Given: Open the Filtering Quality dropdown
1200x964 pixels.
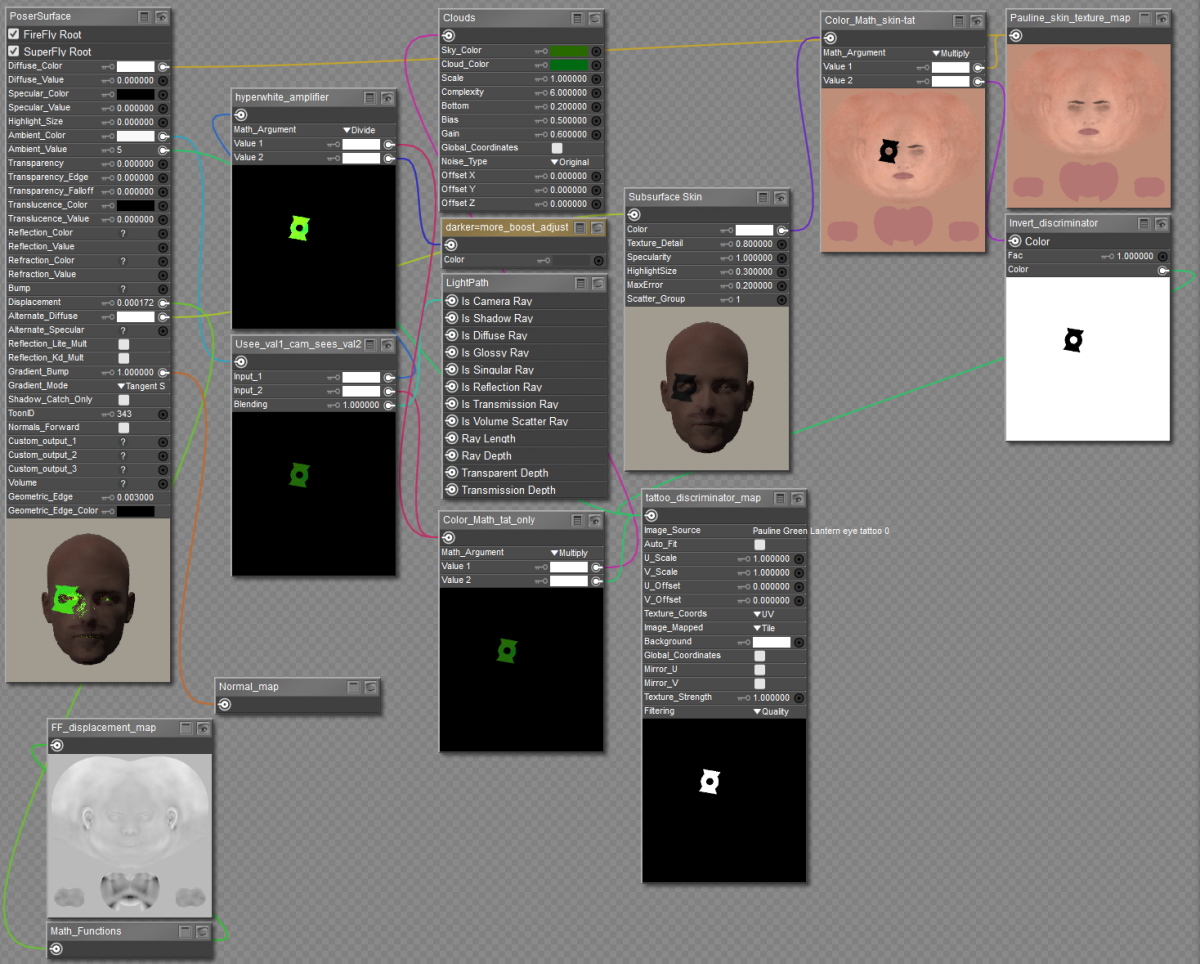Looking at the screenshot, I should pyautogui.click(x=771, y=712).
